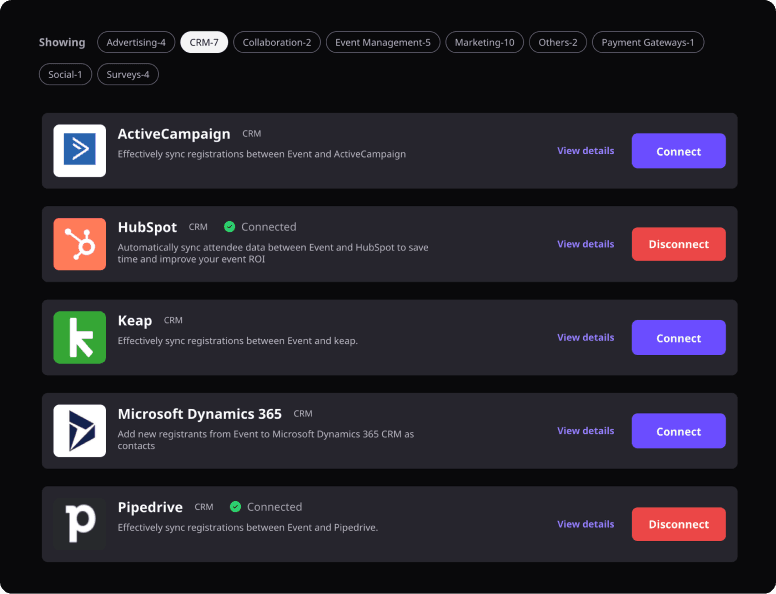Viewport: 776px width, 594px height.
Task: Show Event Management-5 integrations
Action: [x=383, y=42]
